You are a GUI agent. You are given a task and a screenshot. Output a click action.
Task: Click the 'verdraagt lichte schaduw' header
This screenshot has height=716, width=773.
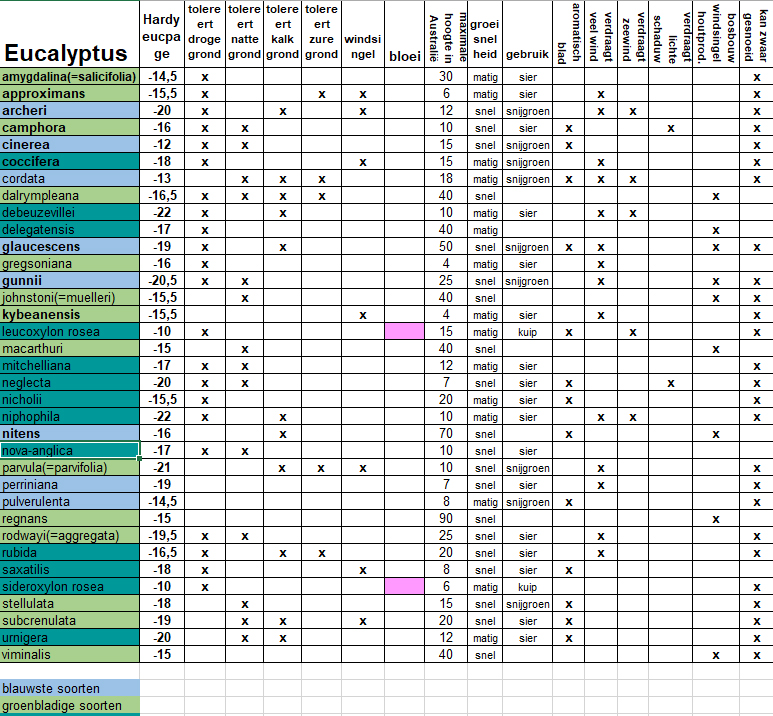[670, 34]
